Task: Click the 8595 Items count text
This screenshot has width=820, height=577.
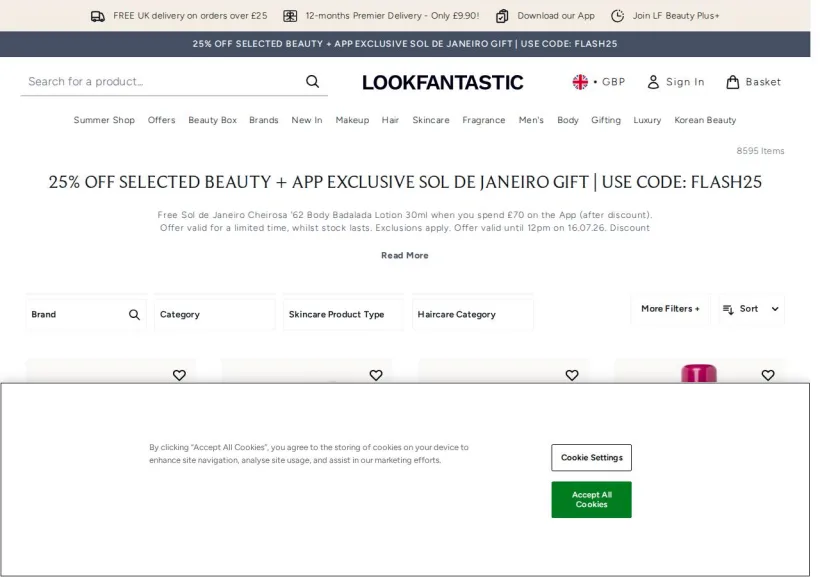Action: tap(760, 151)
